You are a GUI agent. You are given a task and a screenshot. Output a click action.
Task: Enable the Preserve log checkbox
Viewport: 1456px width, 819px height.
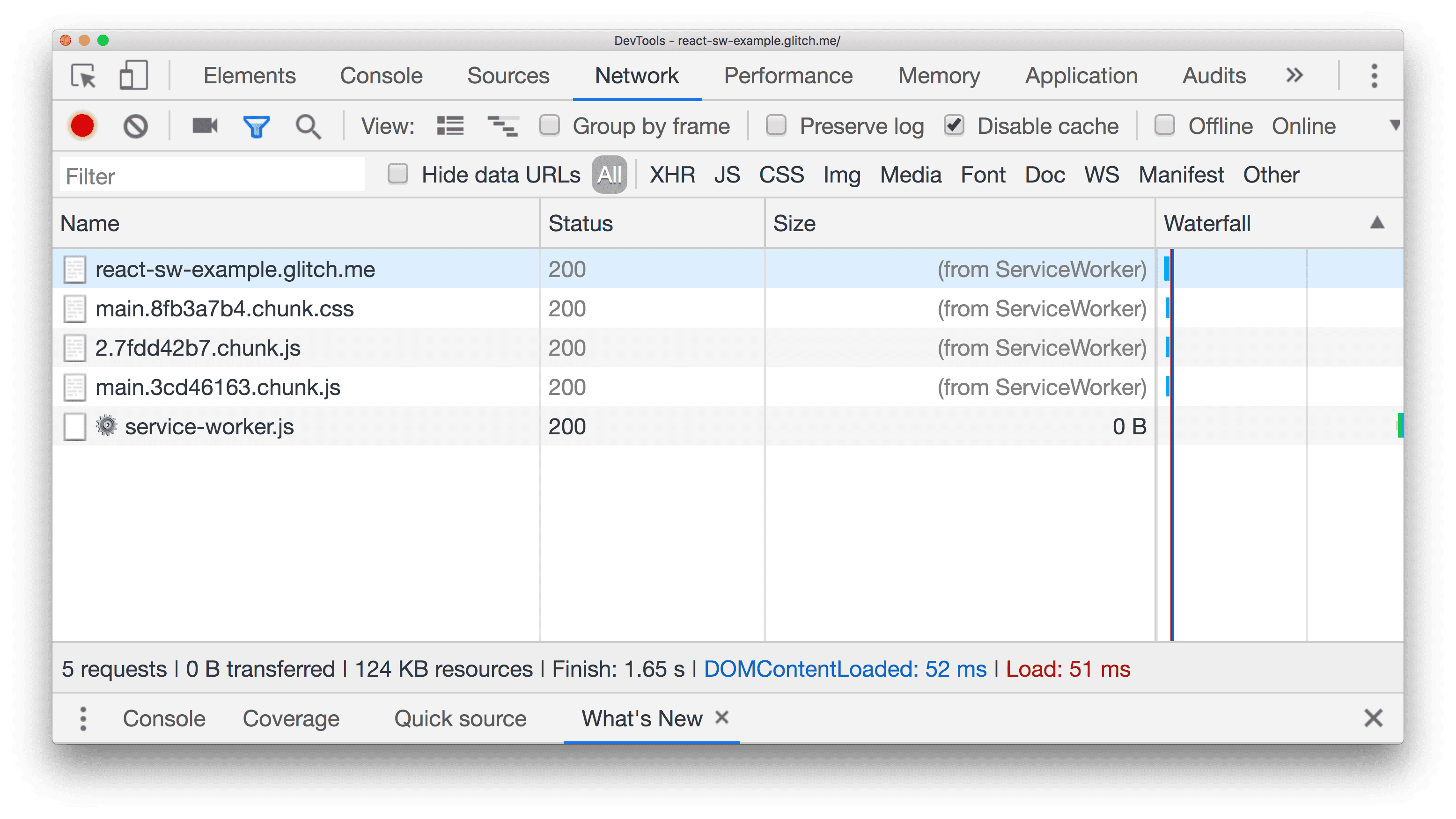779,126
